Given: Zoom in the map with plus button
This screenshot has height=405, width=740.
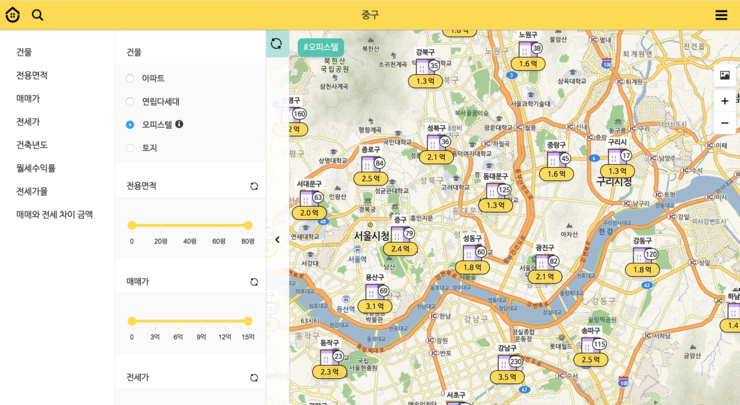Looking at the screenshot, I should pyautogui.click(x=724, y=101).
